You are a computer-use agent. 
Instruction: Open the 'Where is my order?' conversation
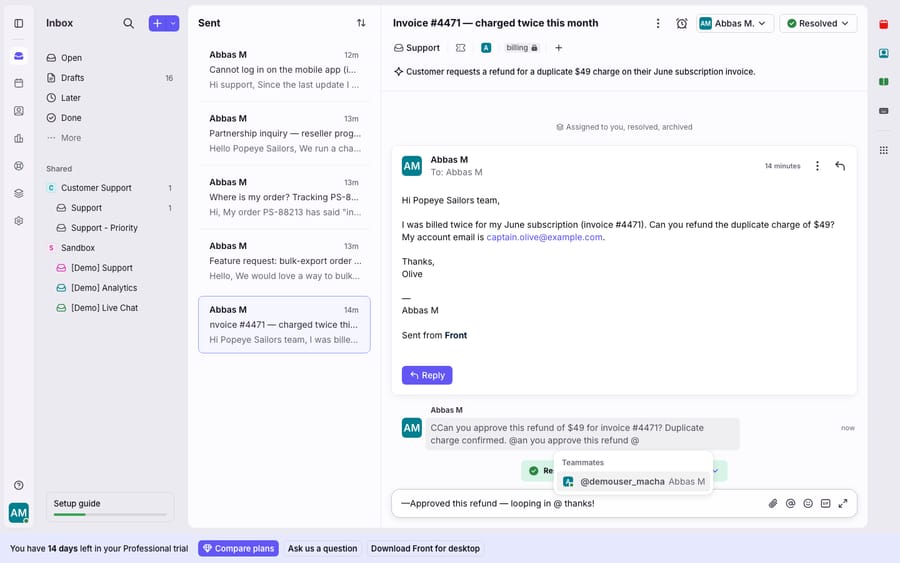click(284, 197)
